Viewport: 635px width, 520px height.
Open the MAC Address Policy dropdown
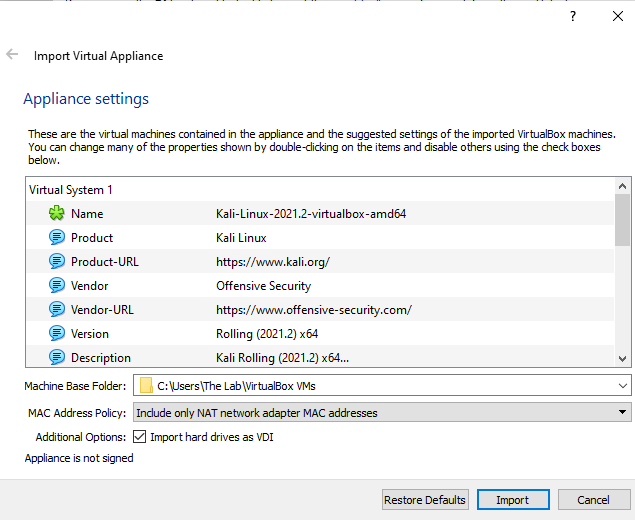click(623, 412)
